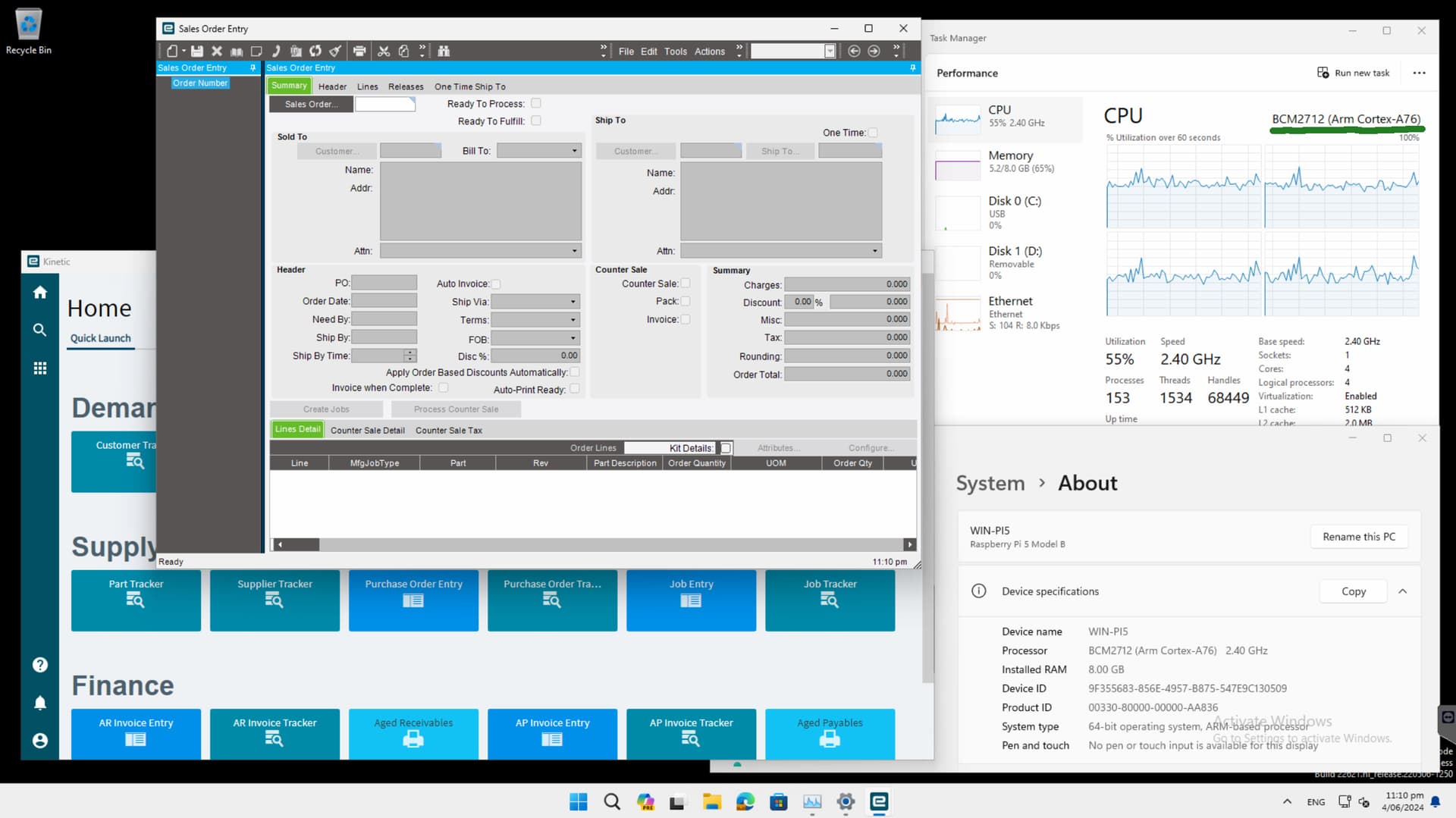Click the Memo note toolbar icon
This screenshot has width=1456, height=818.
[256, 51]
